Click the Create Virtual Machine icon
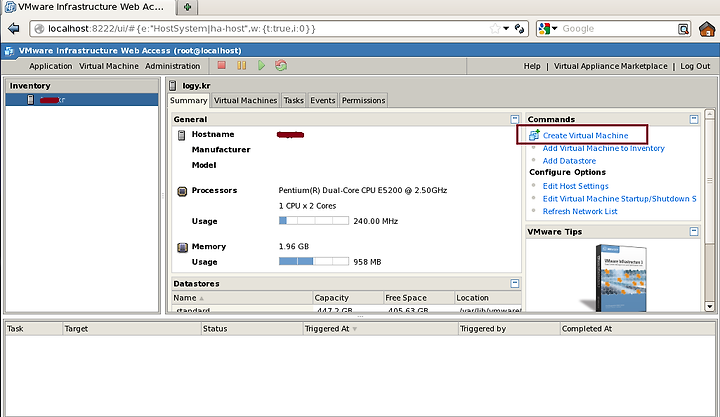720x417 pixels. (x=534, y=135)
